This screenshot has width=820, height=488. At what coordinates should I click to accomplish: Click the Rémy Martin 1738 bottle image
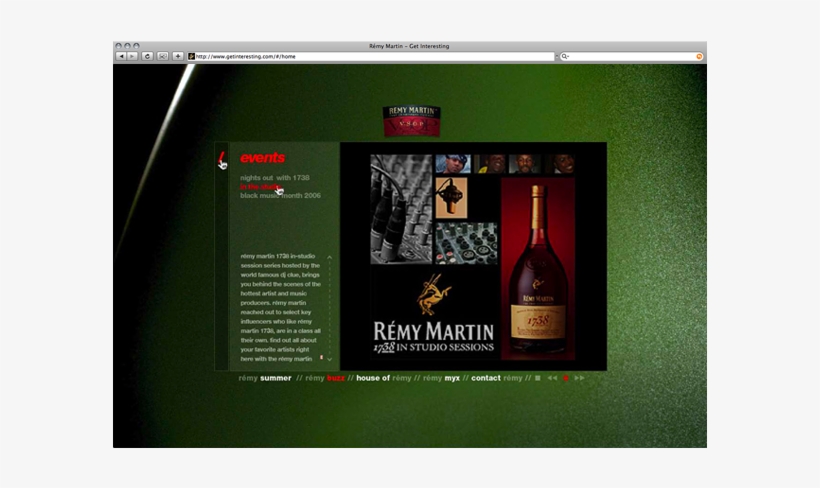(538, 269)
